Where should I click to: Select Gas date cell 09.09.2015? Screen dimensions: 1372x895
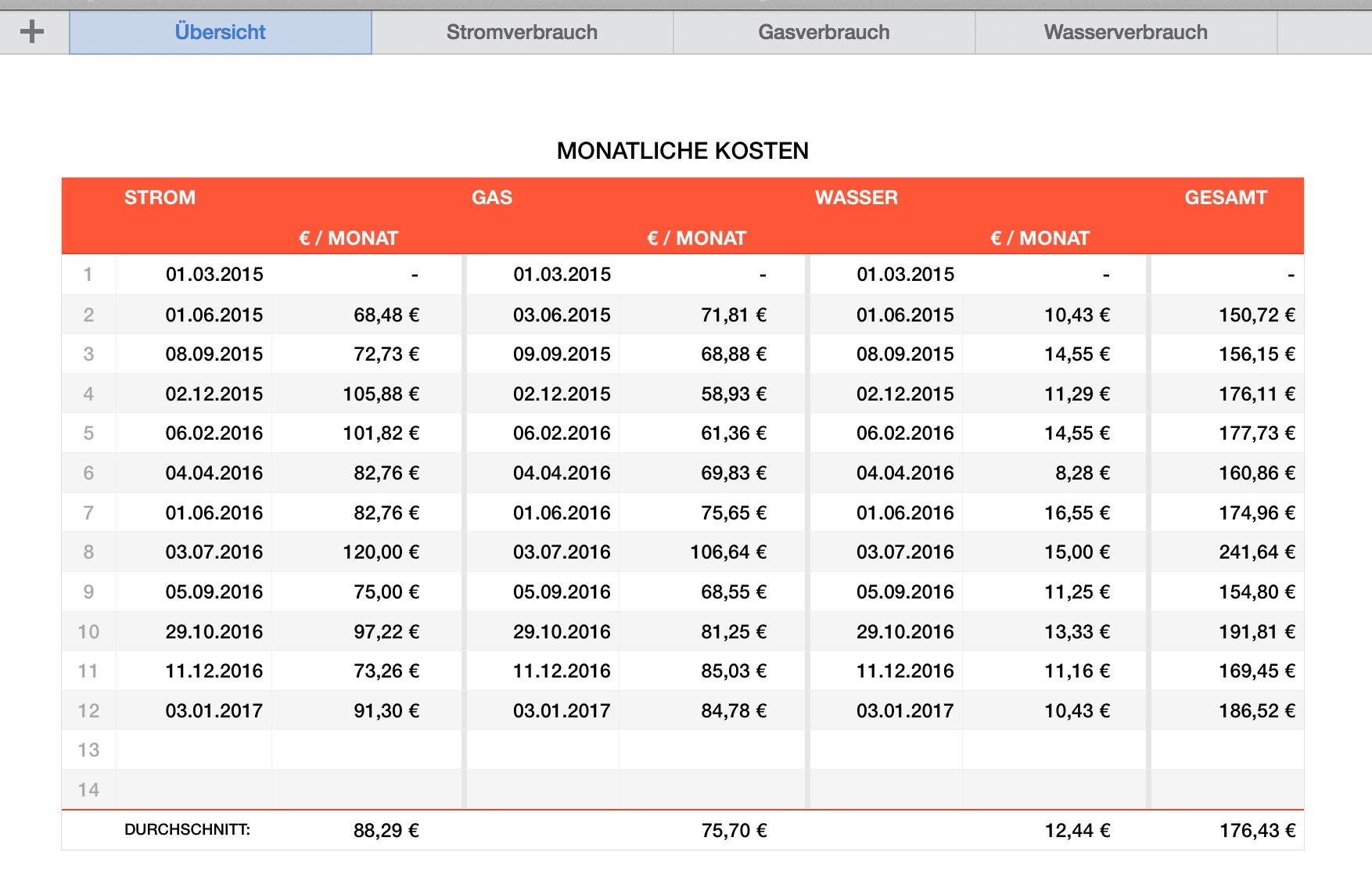(561, 354)
